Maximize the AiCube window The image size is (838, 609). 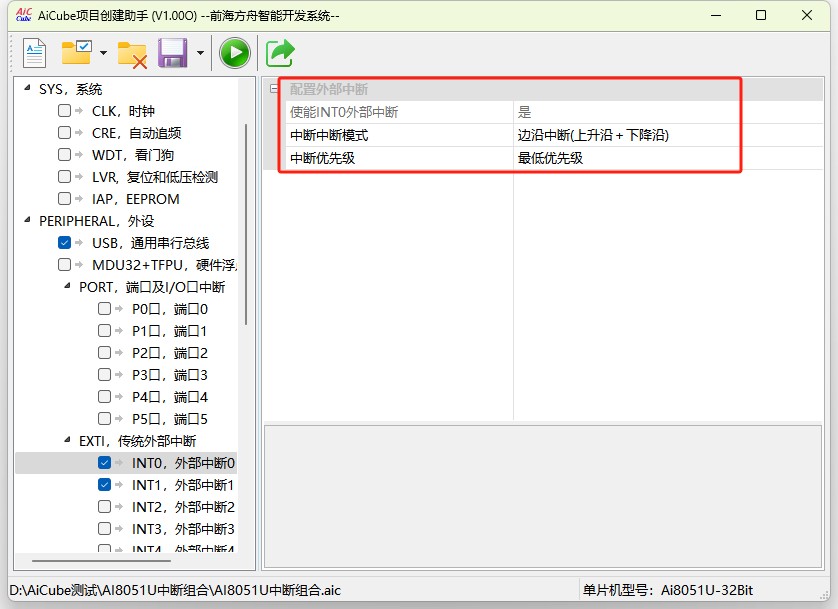pyautogui.click(x=761, y=15)
